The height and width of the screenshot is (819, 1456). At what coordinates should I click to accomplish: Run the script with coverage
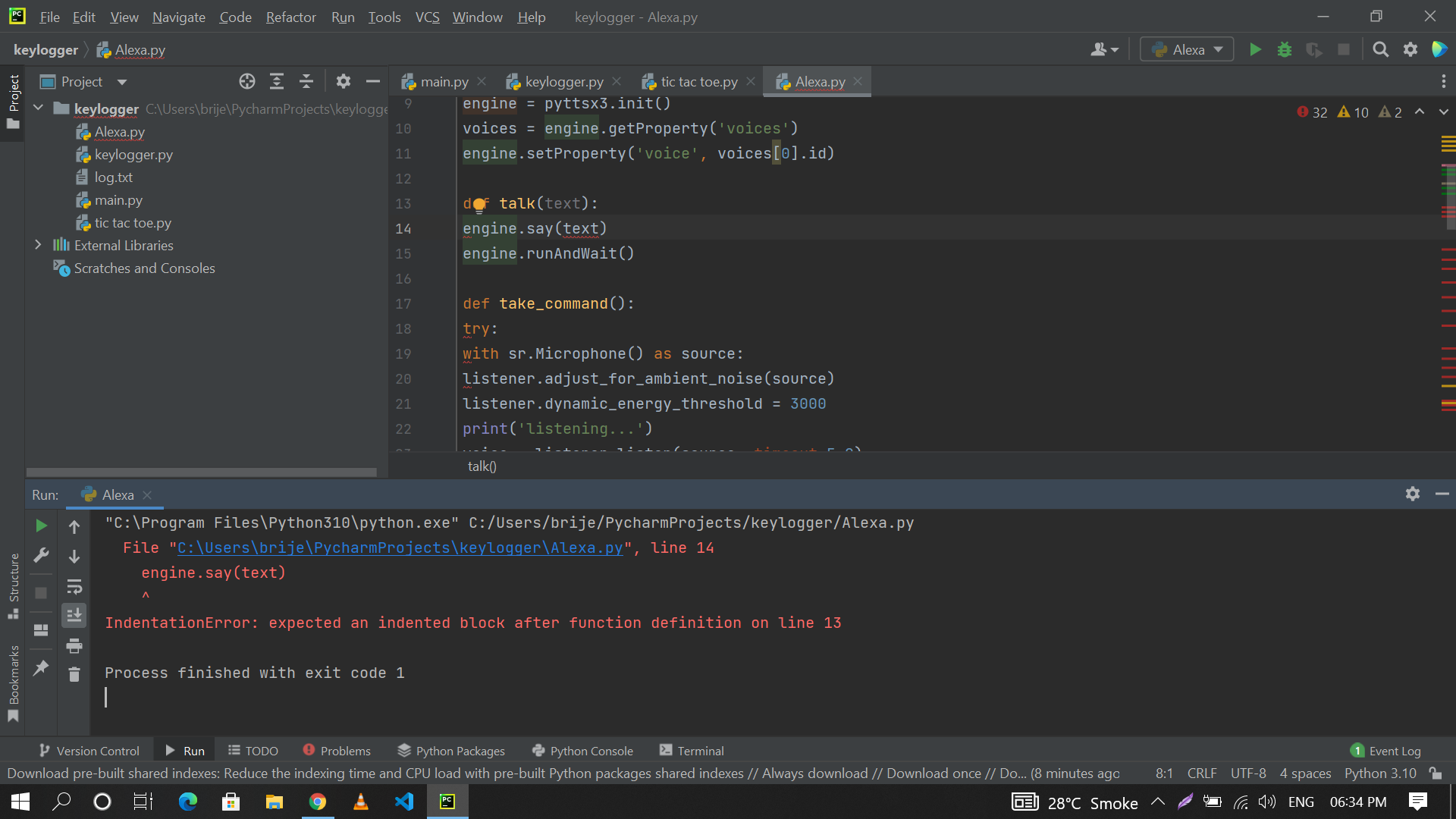[x=1314, y=49]
